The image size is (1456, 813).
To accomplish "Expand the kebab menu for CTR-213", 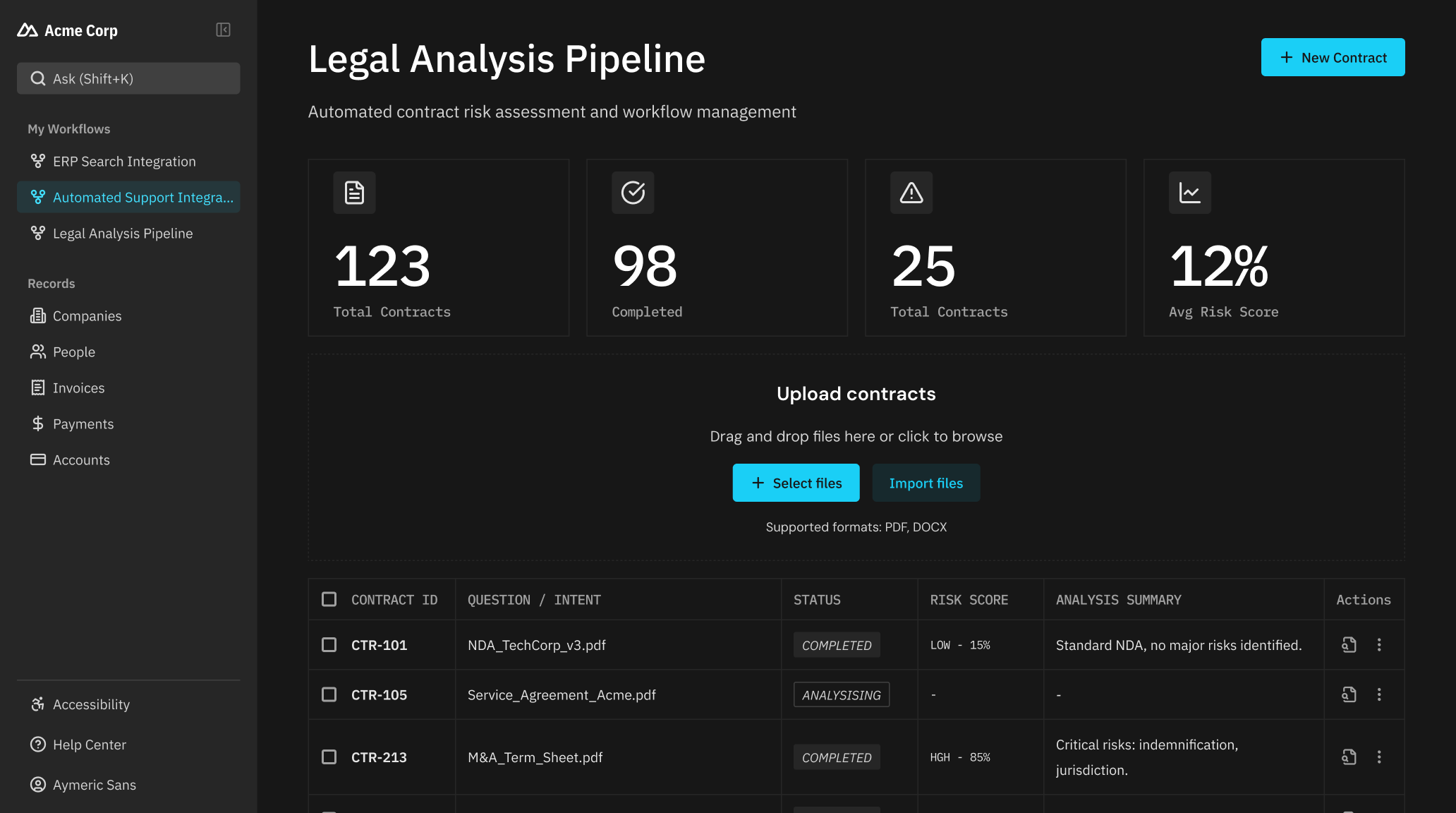I will (x=1379, y=757).
